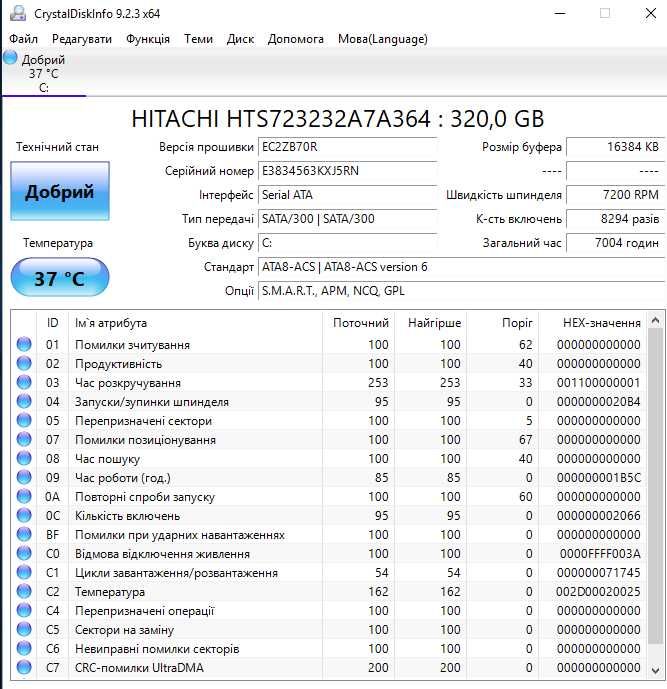Select the Помилки зчитування attribute name
The image size is (667, 689).
[132, 345]
